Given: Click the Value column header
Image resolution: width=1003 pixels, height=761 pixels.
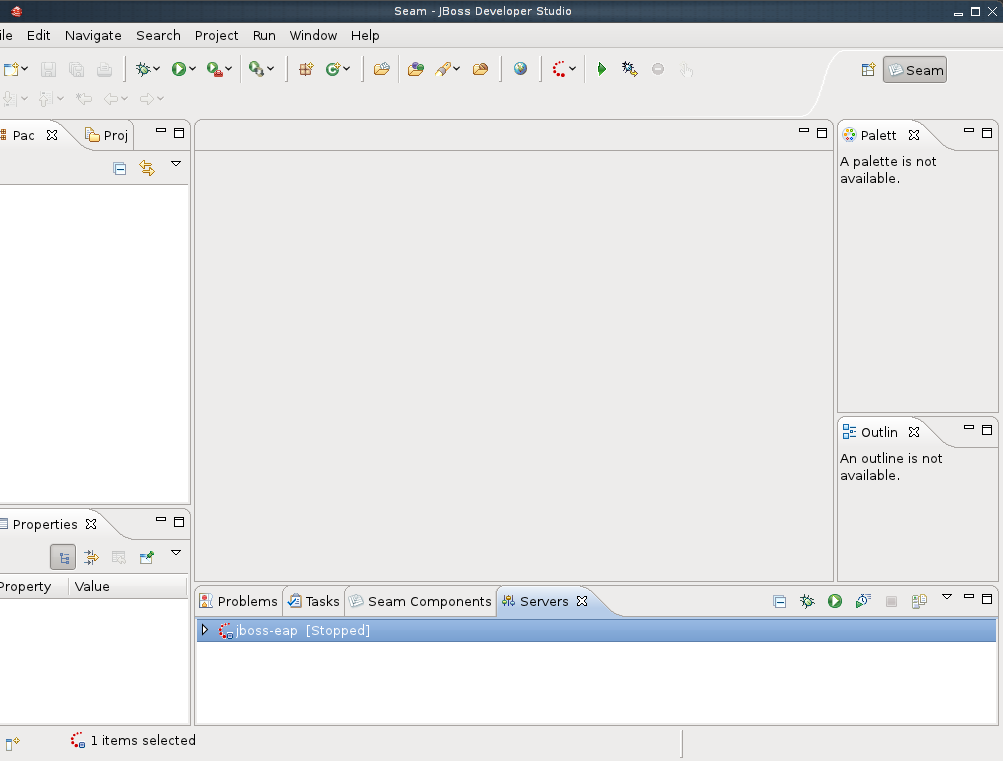Looking at the screenshot, I should (x=92, y=586).
